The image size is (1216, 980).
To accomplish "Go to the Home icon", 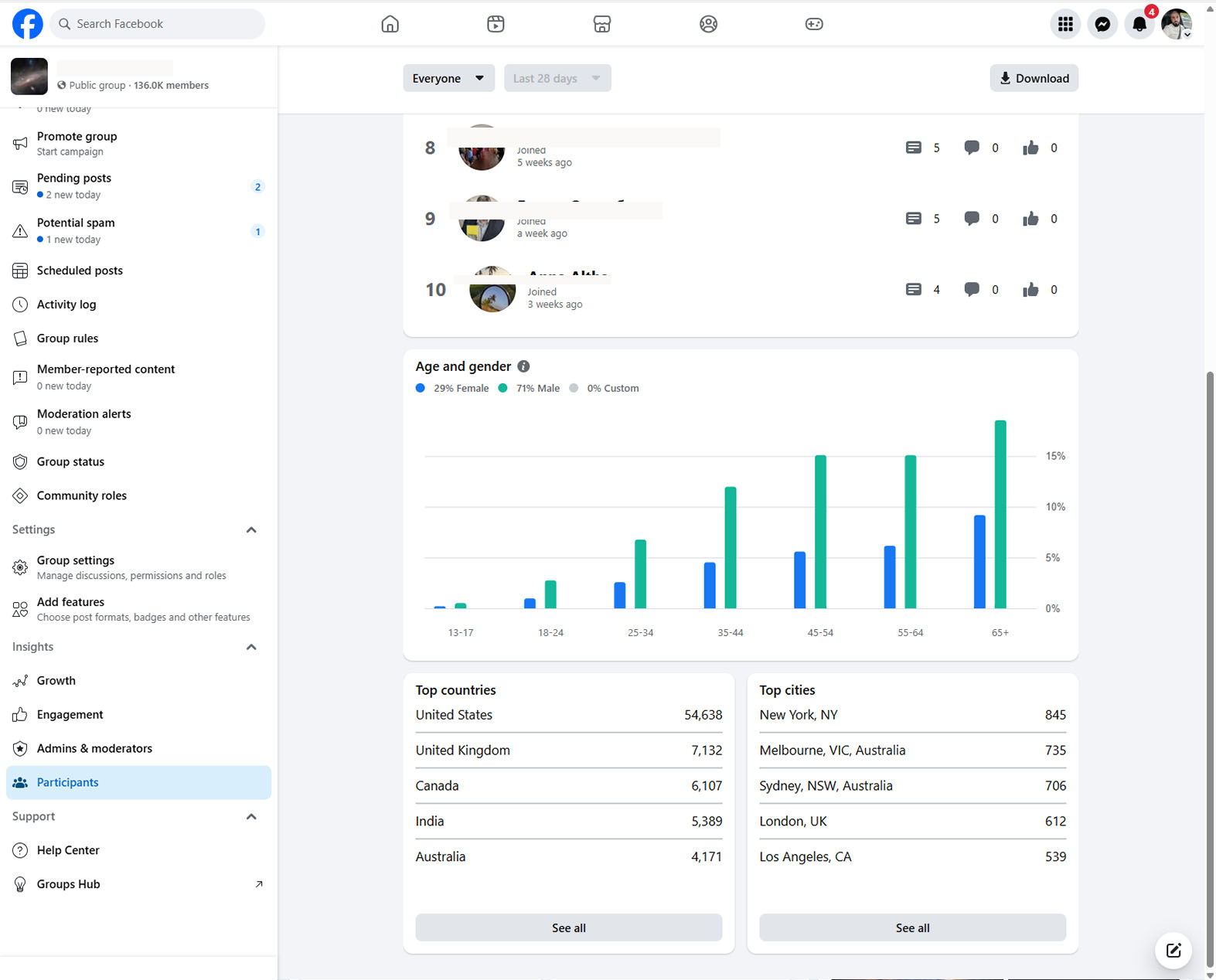I will [x=390, y=24].
